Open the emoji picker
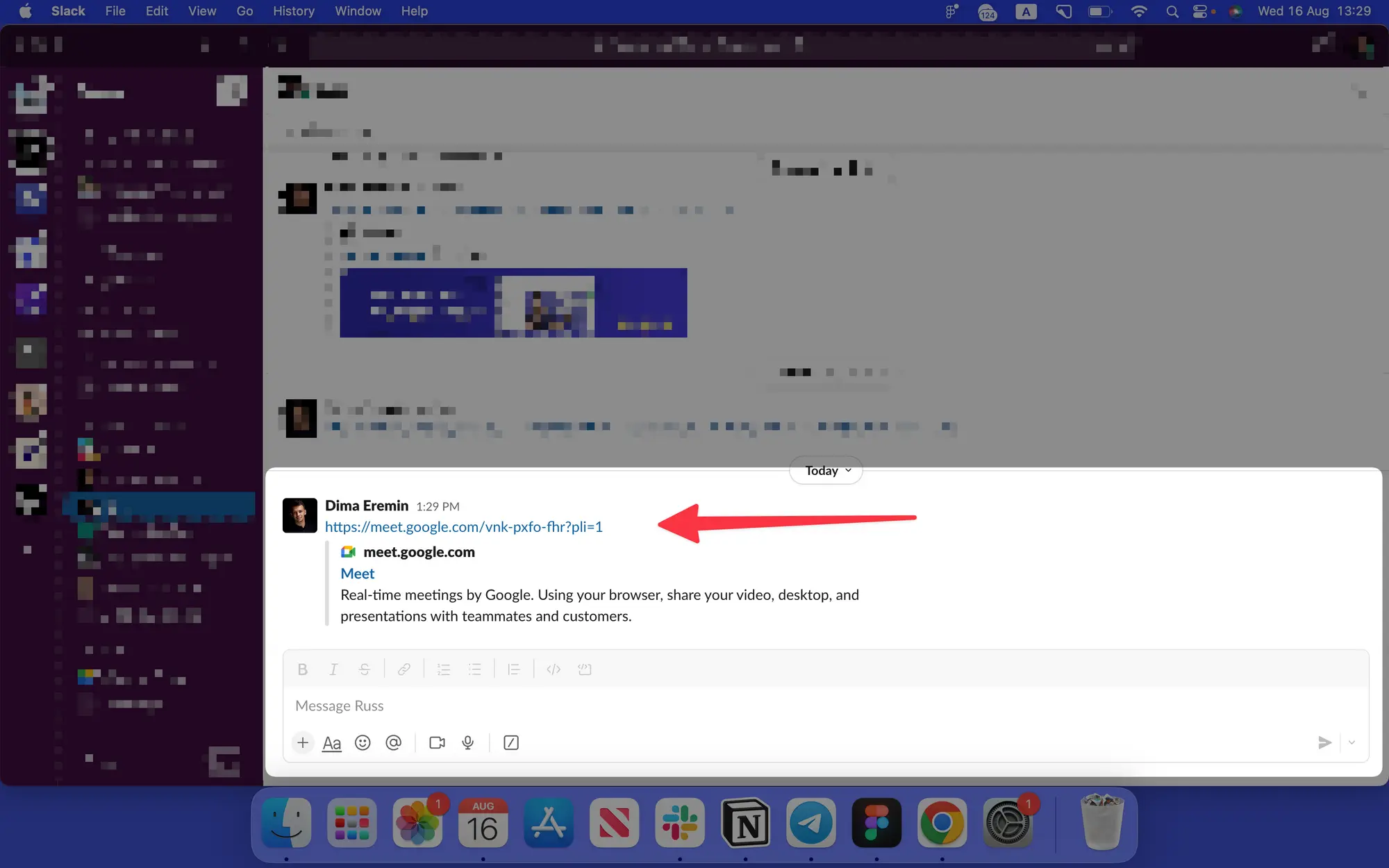1389x868 pixels. point(363,742)
